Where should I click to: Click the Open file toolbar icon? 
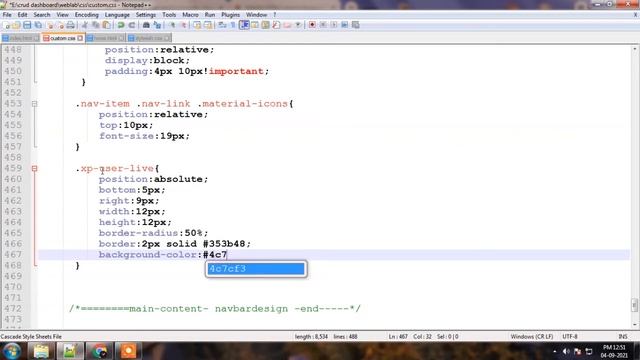16,25
